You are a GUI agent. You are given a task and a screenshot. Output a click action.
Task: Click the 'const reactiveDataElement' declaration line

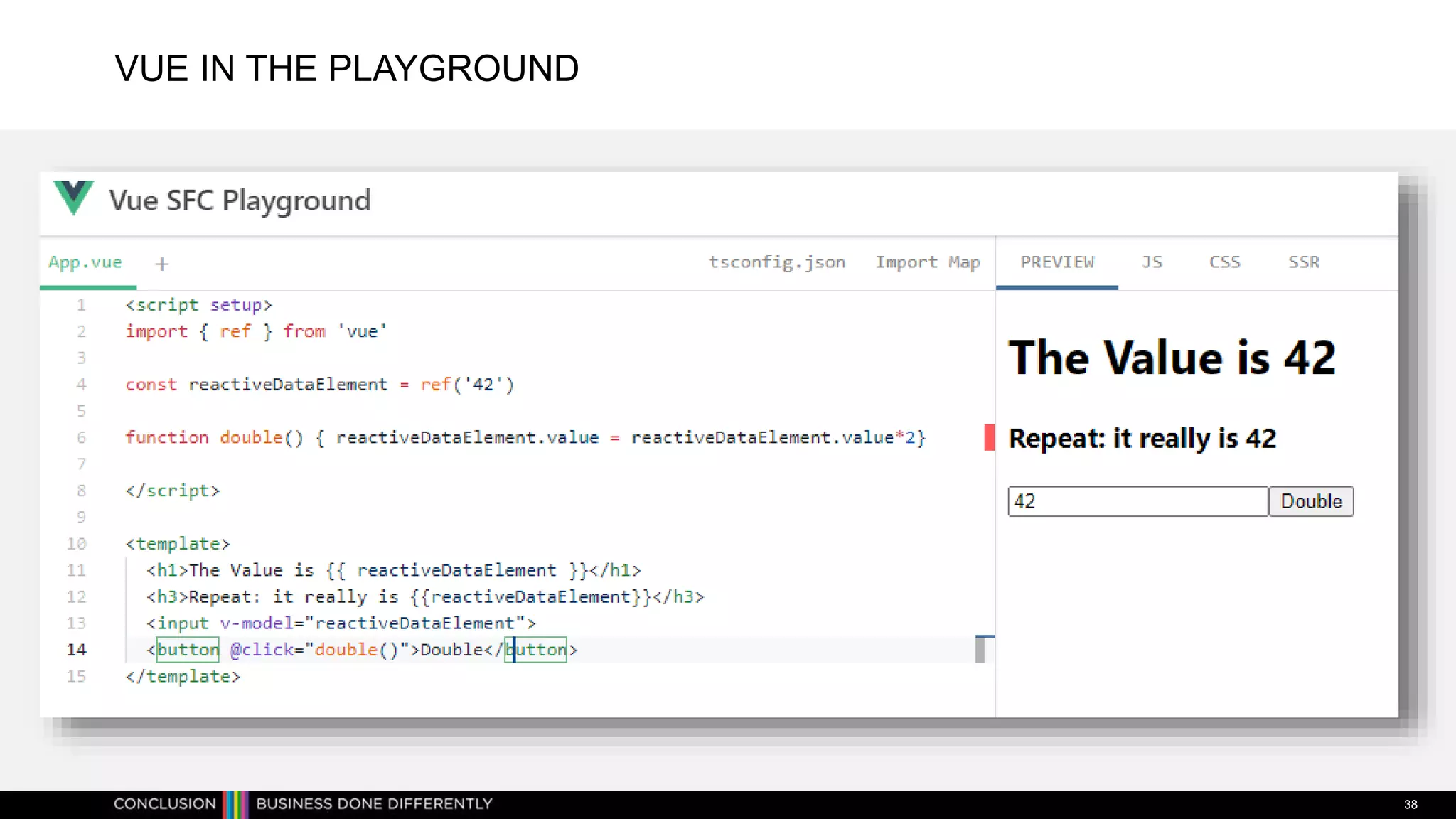coord(319,385)
